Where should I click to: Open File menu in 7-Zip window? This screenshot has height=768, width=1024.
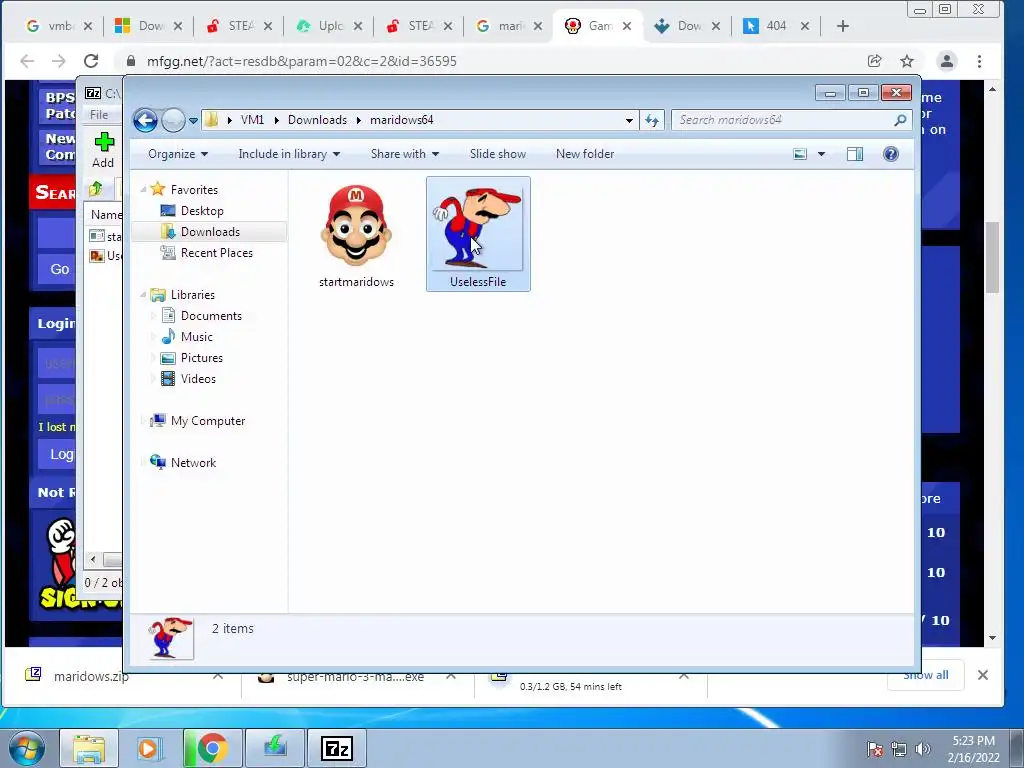(x=99, y=114)
